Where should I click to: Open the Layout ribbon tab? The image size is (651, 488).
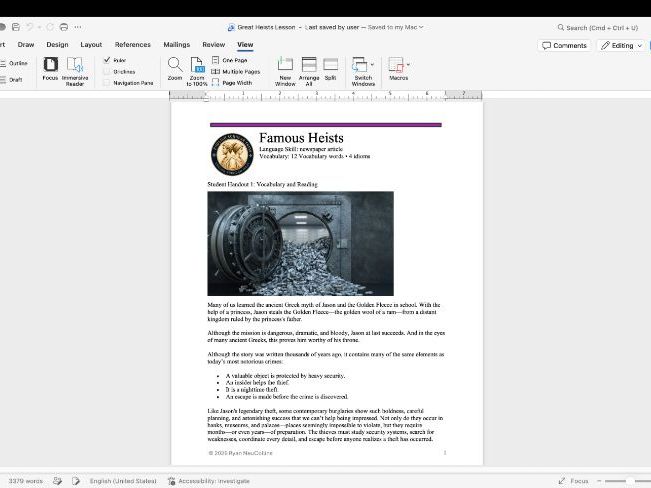(91, 44)
